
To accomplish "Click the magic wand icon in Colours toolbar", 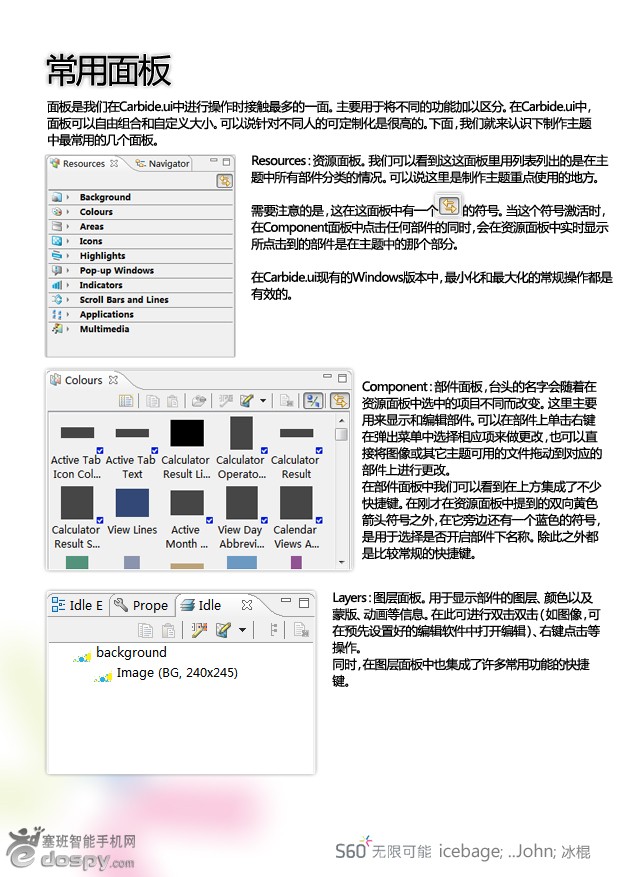I will [226, 400].
